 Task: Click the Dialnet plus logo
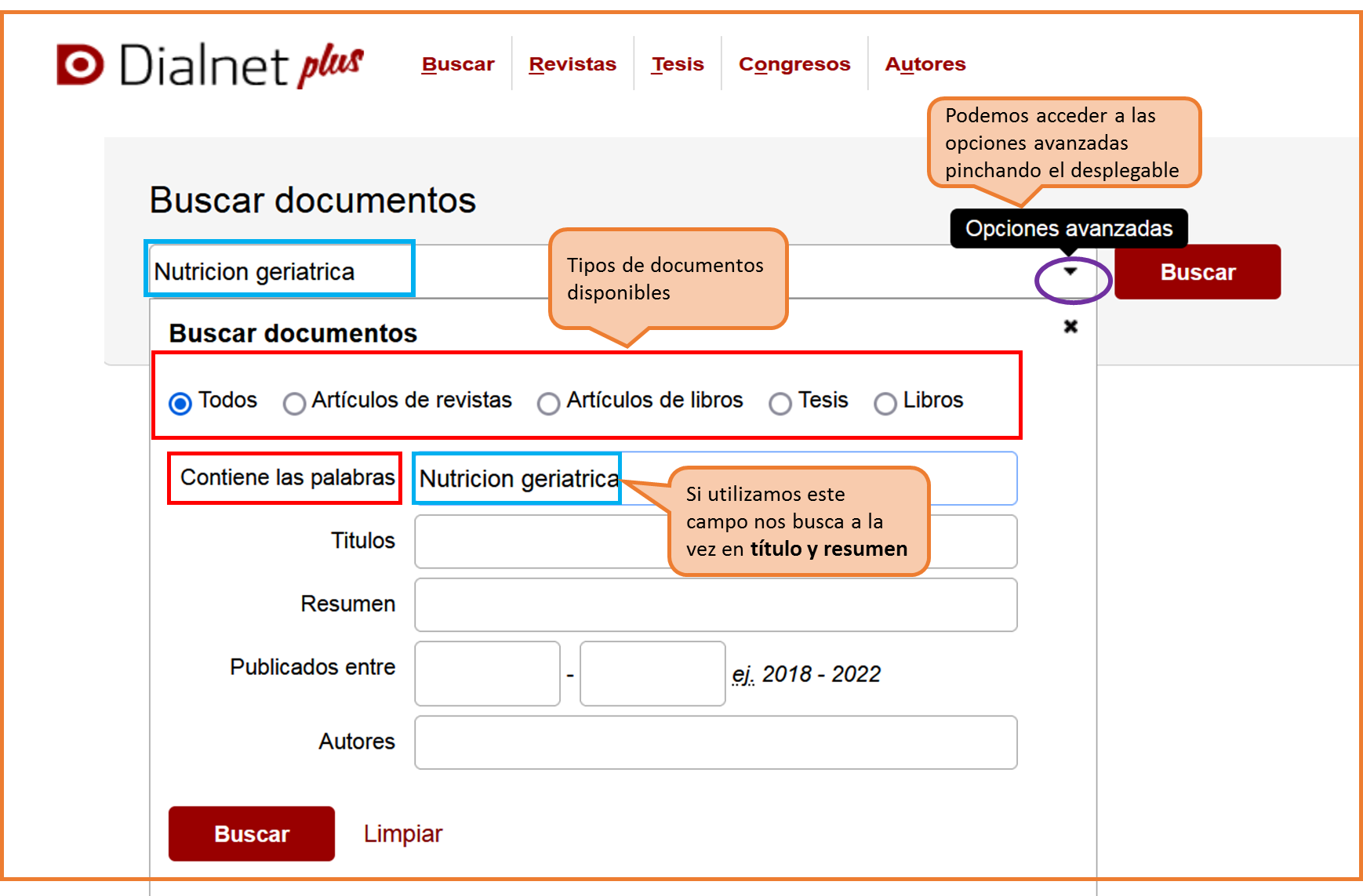coord(209,64)
